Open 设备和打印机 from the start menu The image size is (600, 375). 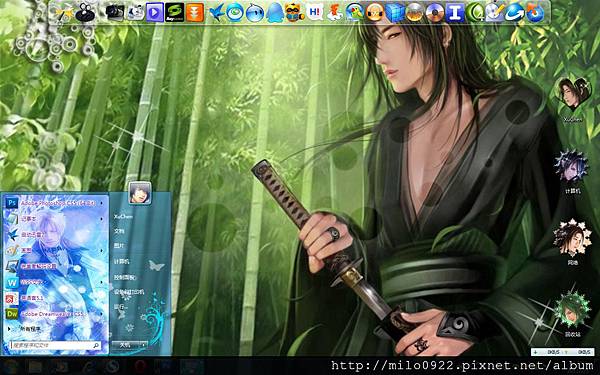point(129,292)
